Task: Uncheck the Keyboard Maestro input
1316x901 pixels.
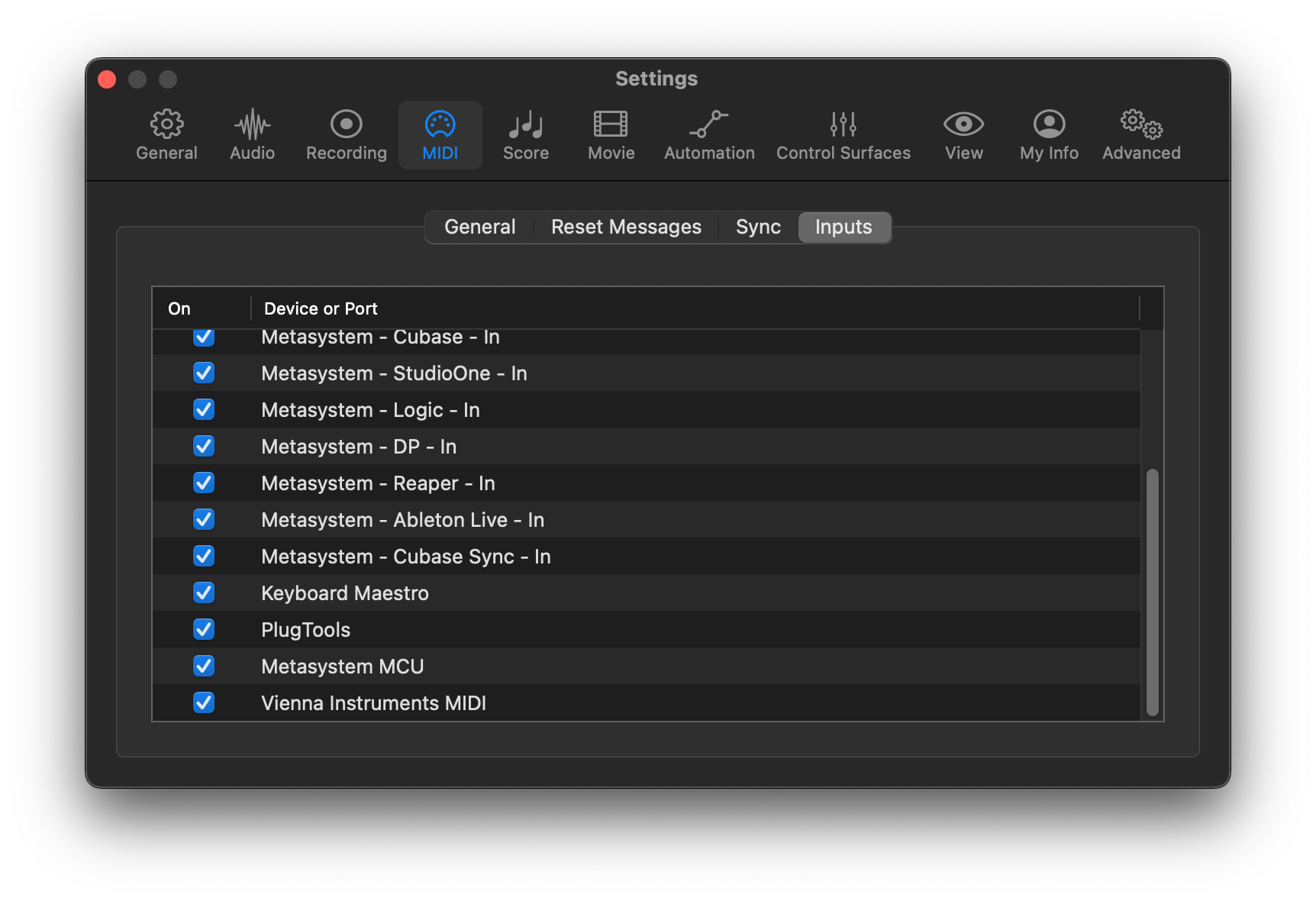Action: 204,593
